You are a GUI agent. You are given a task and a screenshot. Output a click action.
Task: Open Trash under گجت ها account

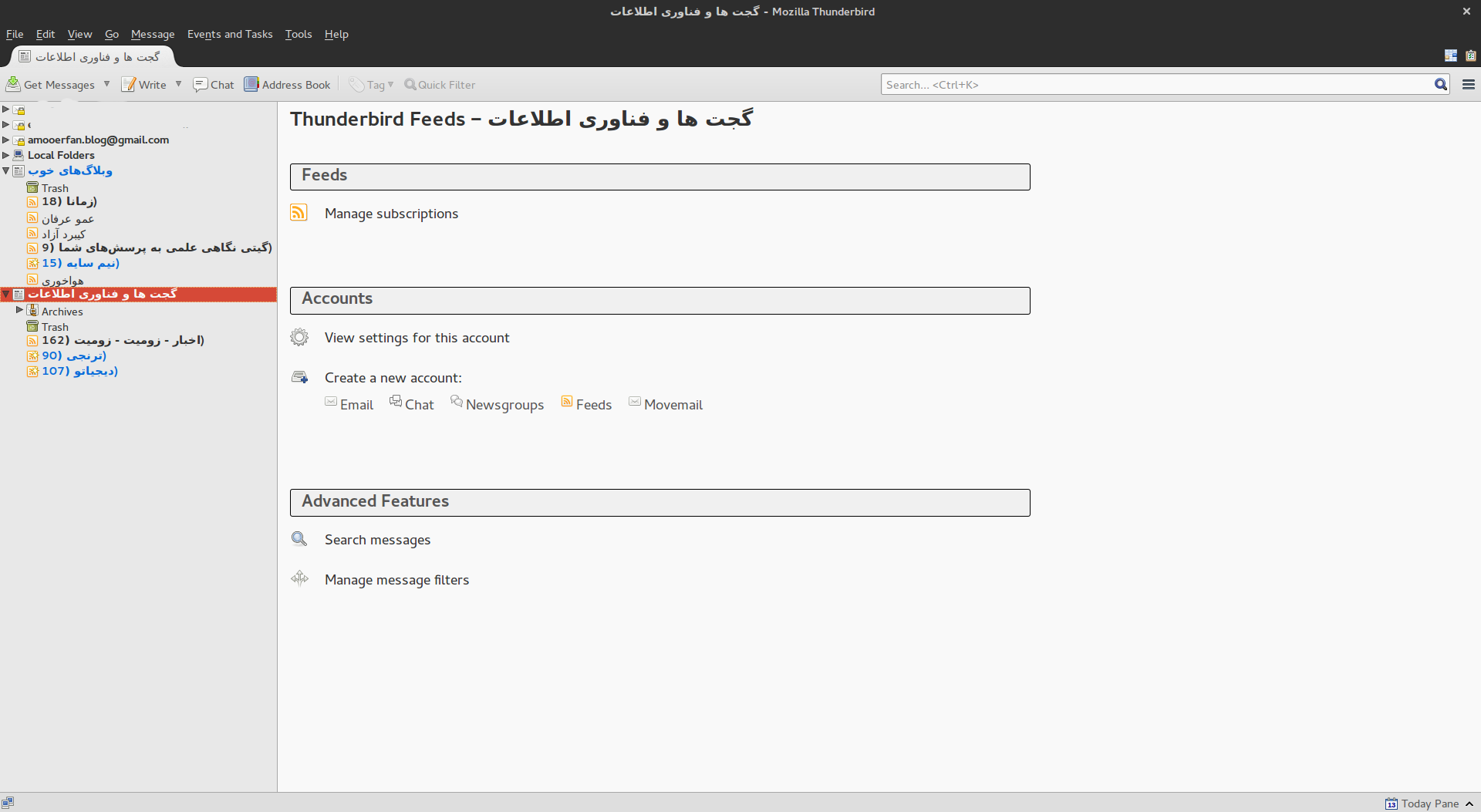[x=55, y=327]
